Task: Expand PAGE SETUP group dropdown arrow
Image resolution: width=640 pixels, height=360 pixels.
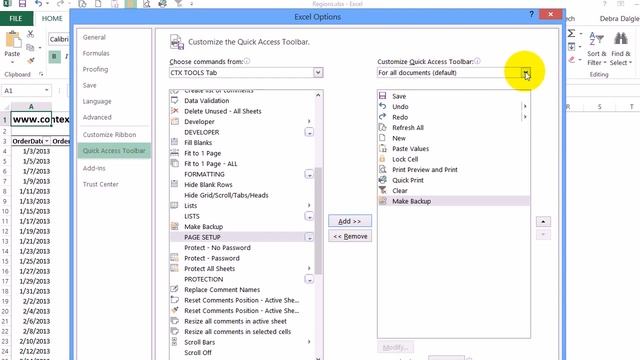Action: coord(309,237)
